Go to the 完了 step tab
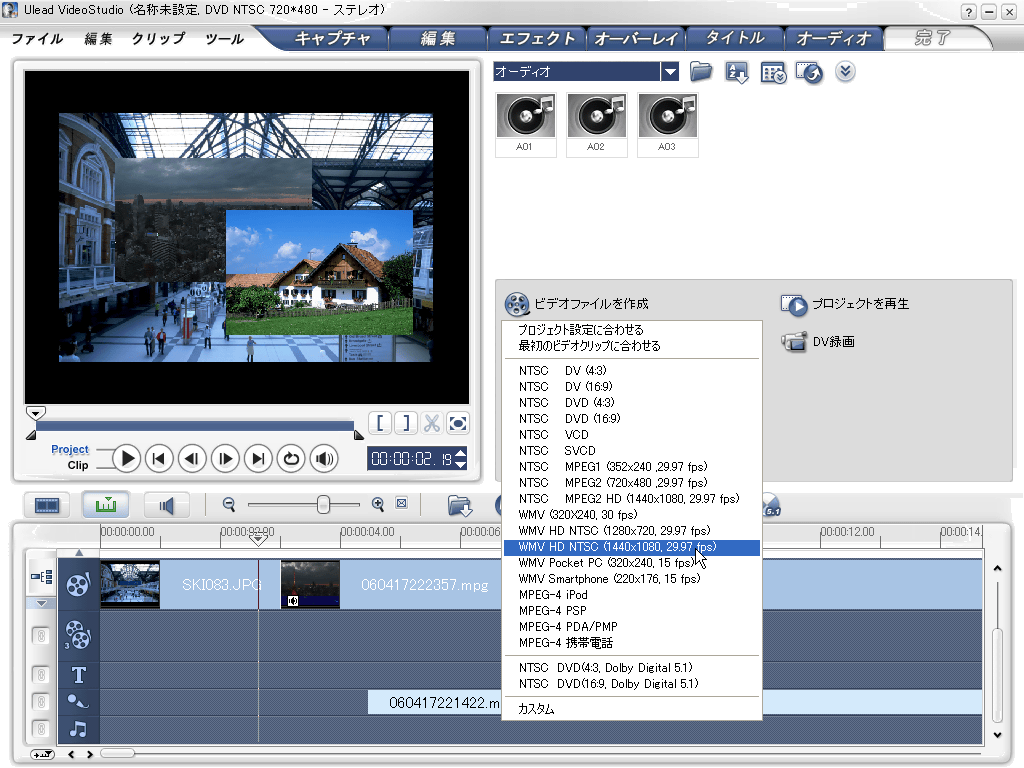This screenshot has height=768, width=1024. coord(933,39)
